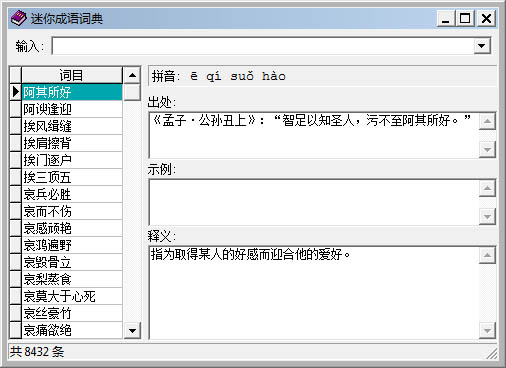Click the 示例 box scroll-up arrow

487,188
